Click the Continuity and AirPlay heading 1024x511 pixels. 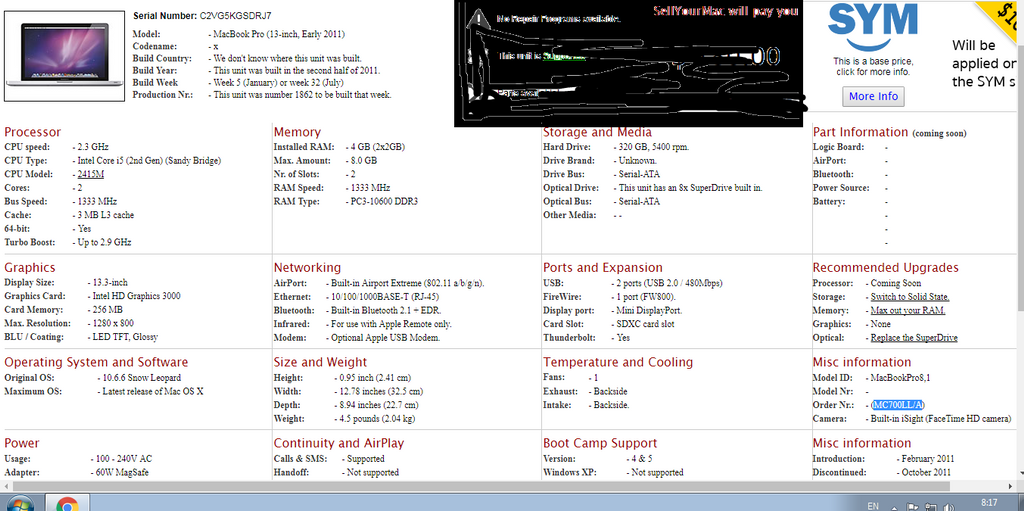click(339, 443)
